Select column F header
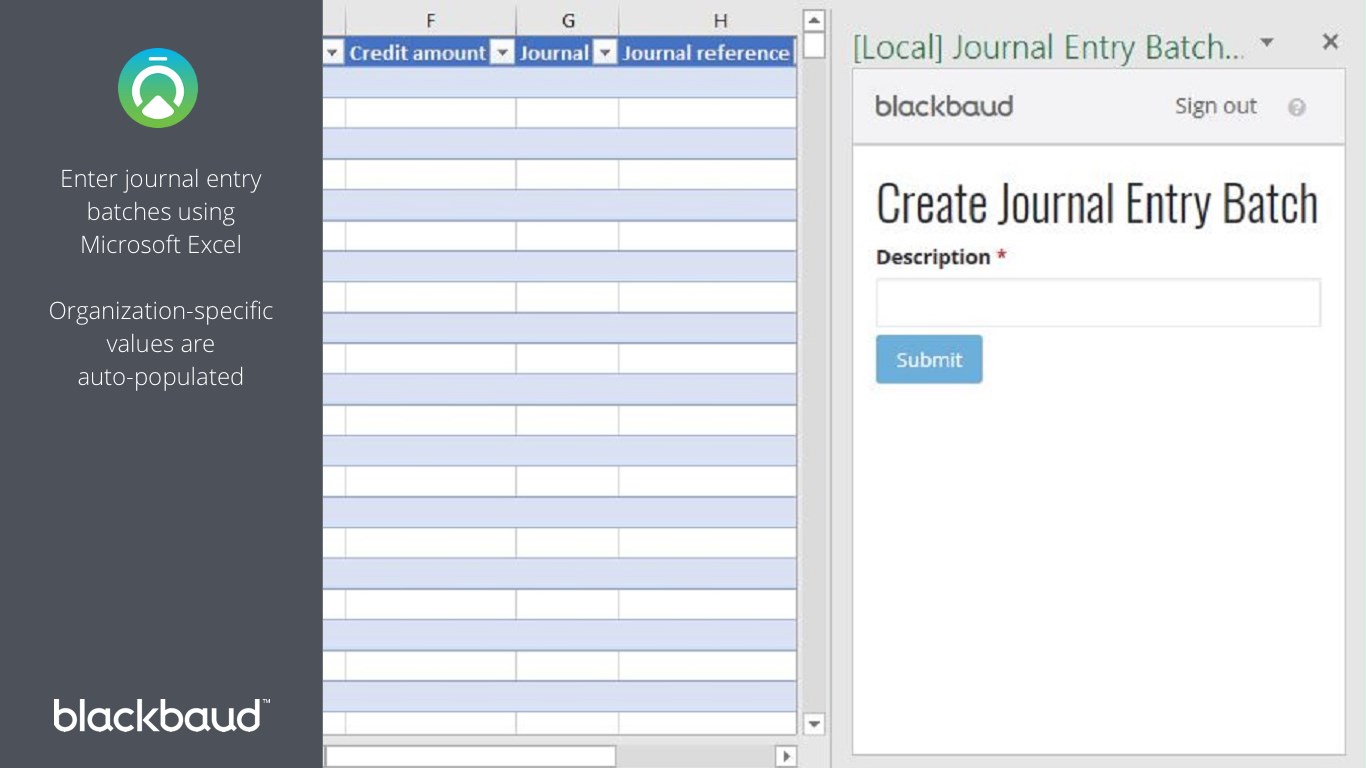1366x768 pixels. click(x=431, y=20)
